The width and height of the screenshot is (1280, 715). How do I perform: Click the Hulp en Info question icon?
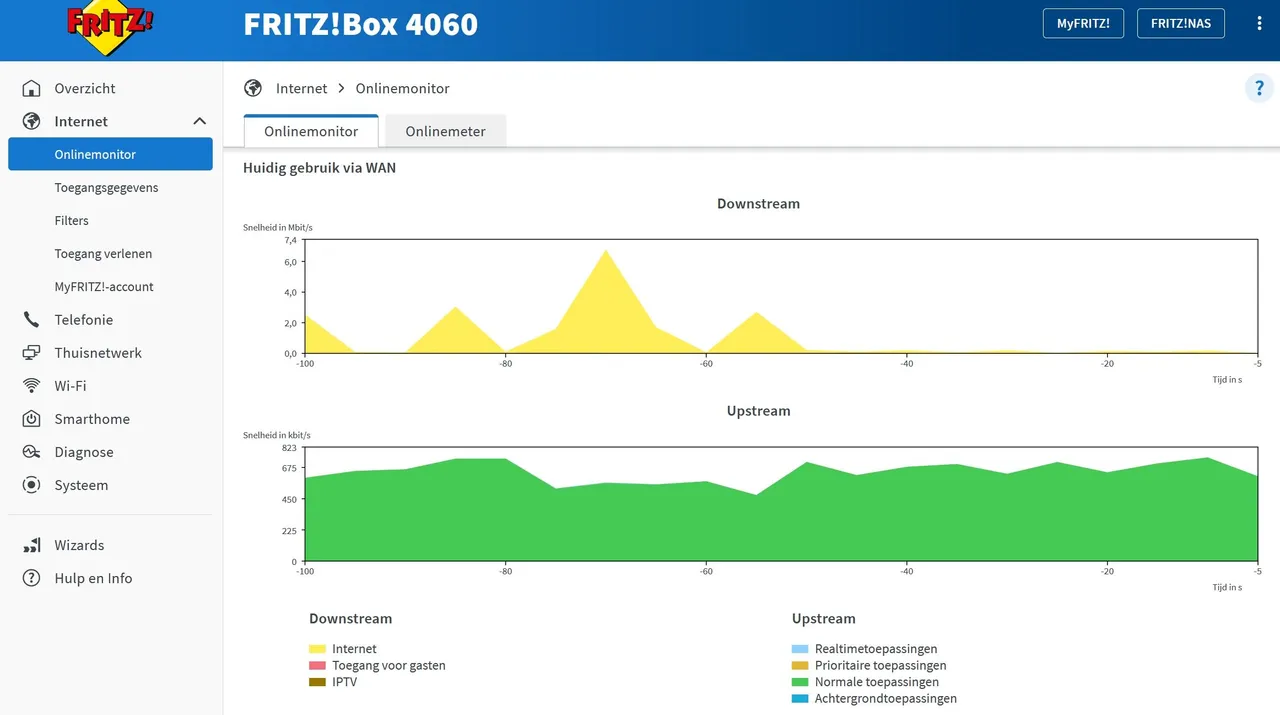tap(32, 578)
